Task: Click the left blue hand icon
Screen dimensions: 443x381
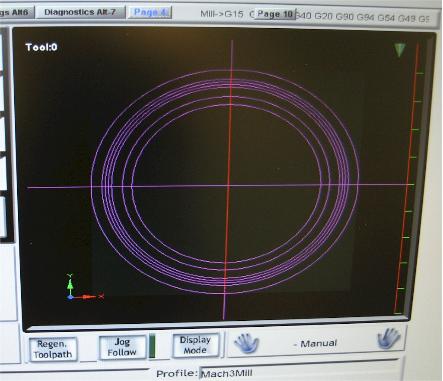Action: click(x=246, y=344)
